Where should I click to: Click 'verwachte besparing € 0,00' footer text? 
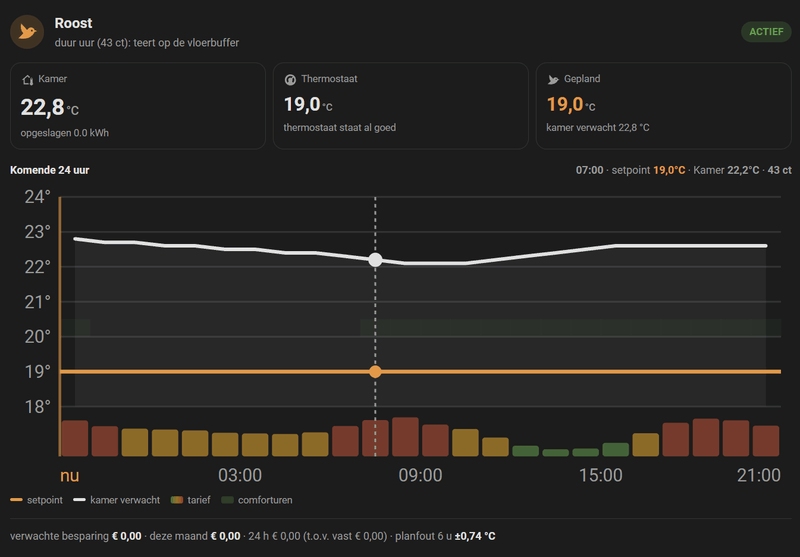(x=76, y=536)
